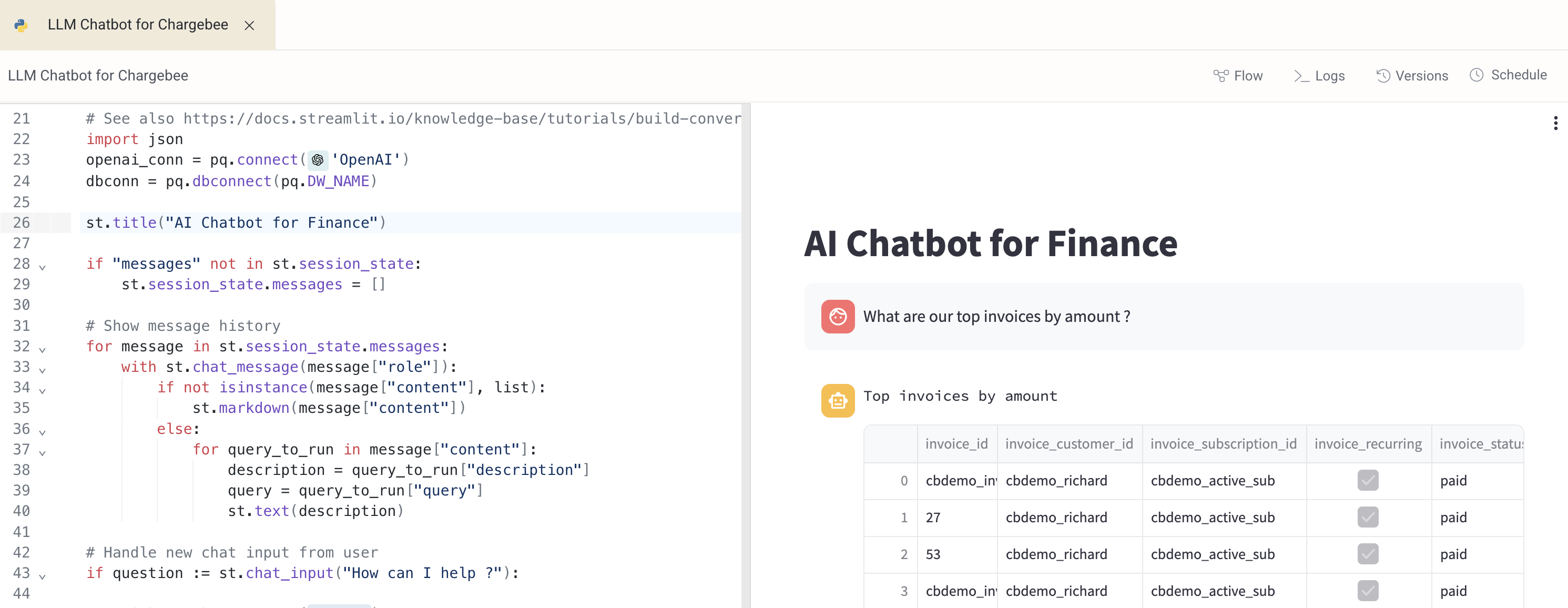This screenshot has width=1568, height=608.
Task: Click the 'LLM Chatbot for Chargebee' page title below the tab
Action: [98, 75]
